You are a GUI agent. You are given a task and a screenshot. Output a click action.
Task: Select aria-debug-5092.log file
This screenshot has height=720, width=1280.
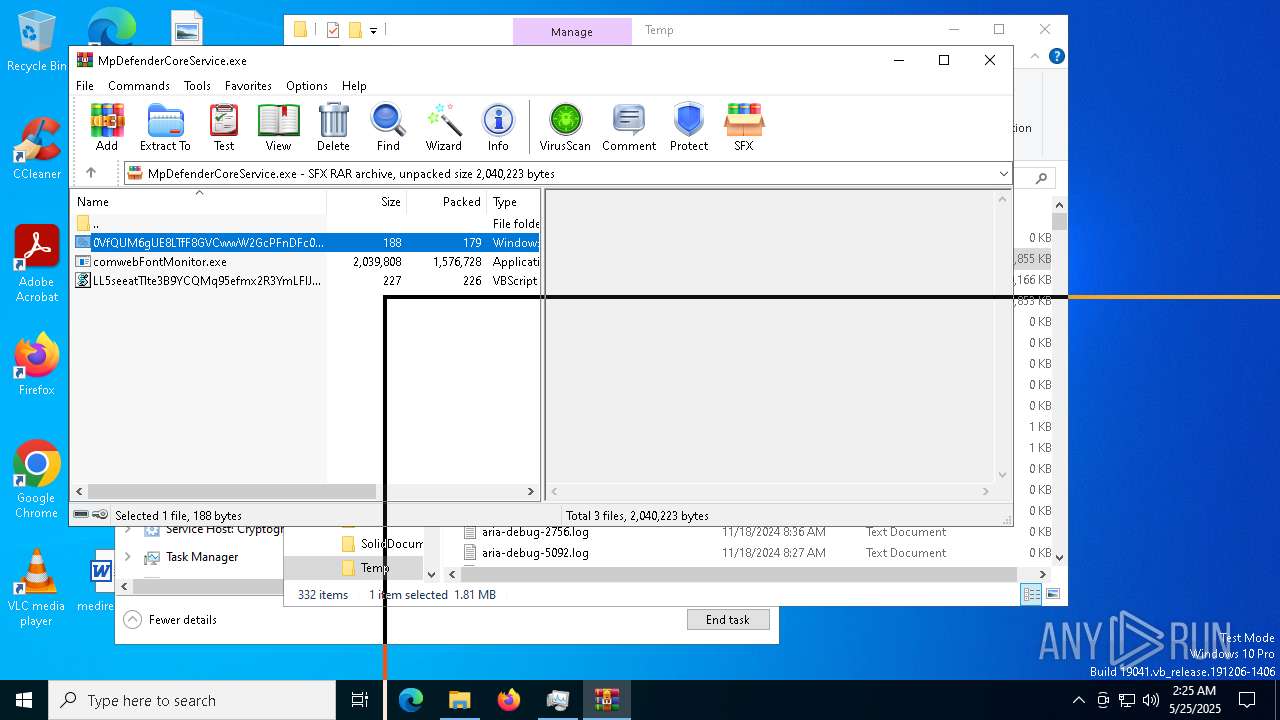pyautogui.click(x=535, y=553)
